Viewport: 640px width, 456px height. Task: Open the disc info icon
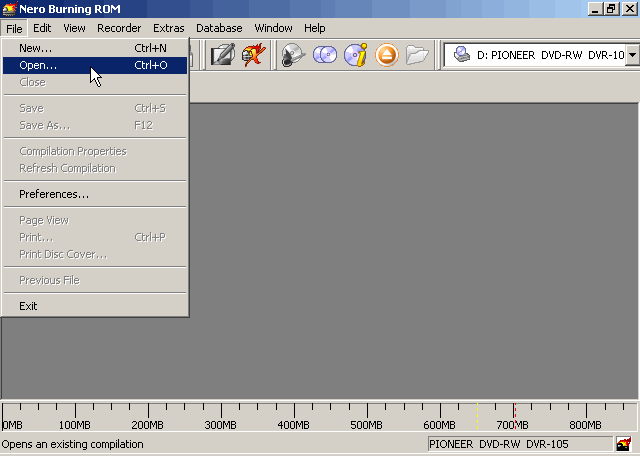coord(356,55)
